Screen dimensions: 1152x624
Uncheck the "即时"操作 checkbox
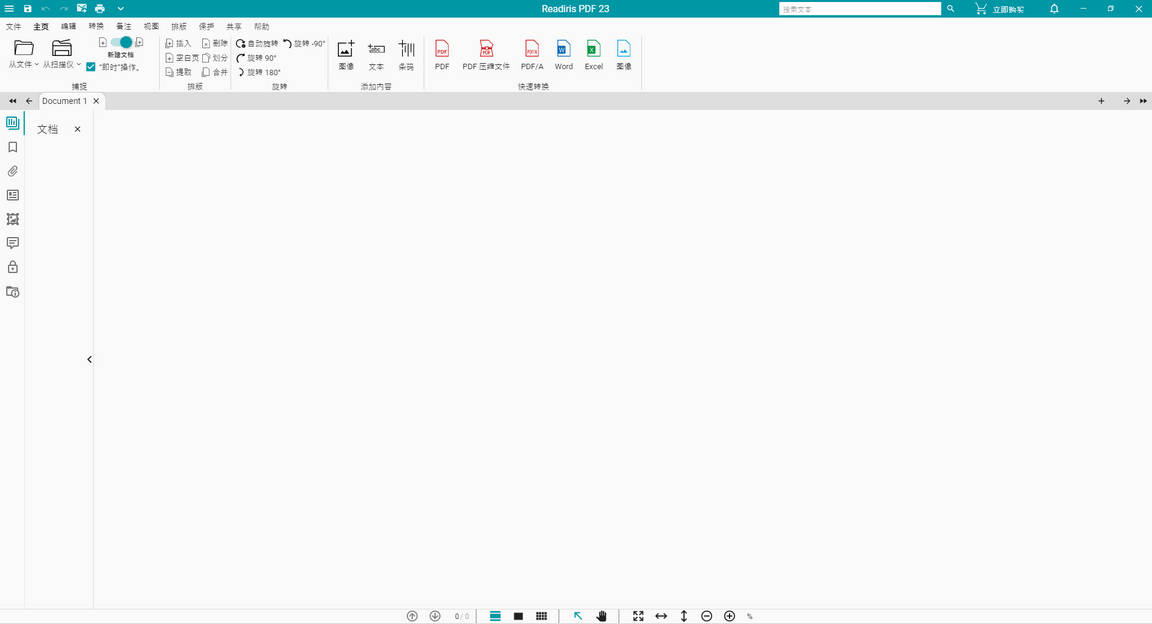pyautogui.click(x=91, y=67)
